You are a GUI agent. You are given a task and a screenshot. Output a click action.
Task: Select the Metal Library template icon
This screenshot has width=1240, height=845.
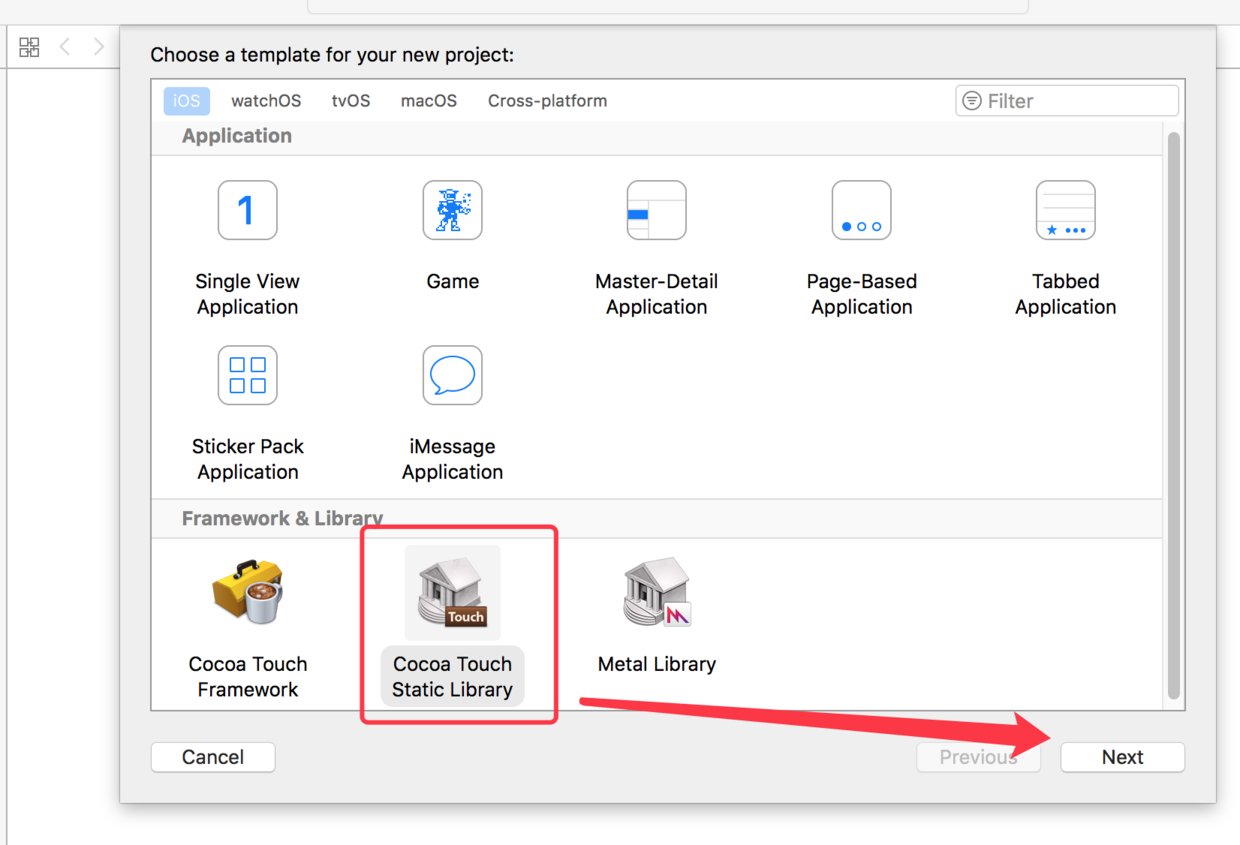point(656,592)
